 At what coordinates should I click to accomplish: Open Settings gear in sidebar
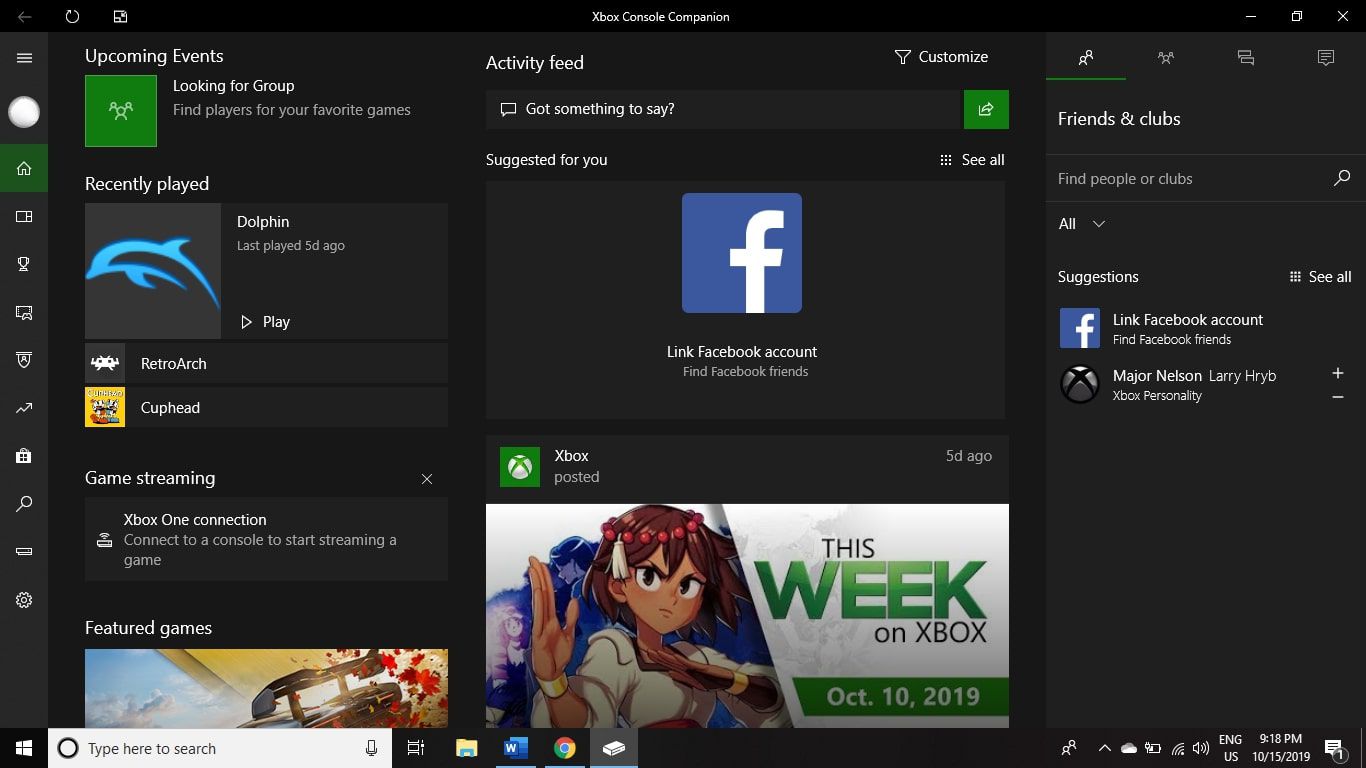tap(24, 600)
